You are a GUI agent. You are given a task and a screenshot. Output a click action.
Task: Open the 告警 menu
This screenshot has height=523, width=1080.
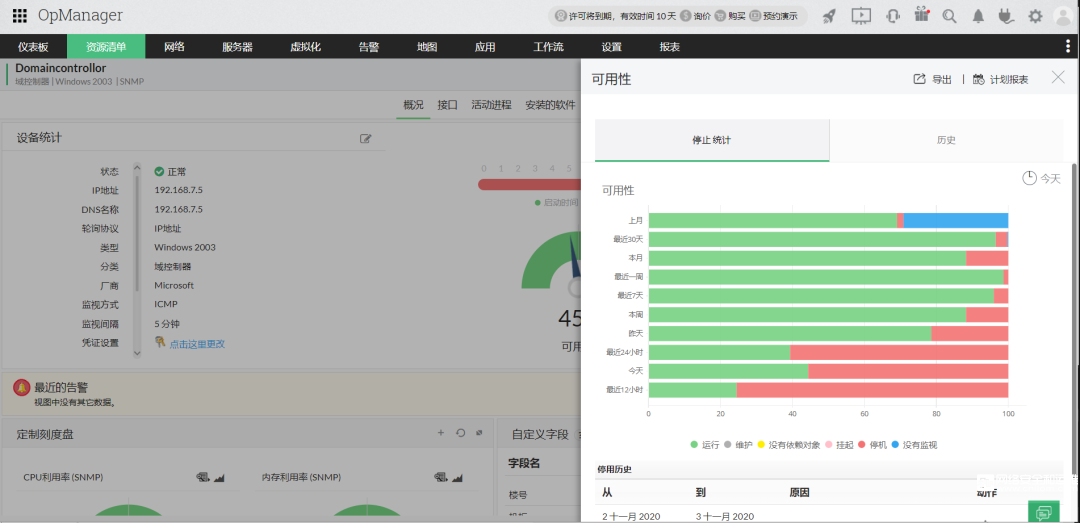coord(368,47)
